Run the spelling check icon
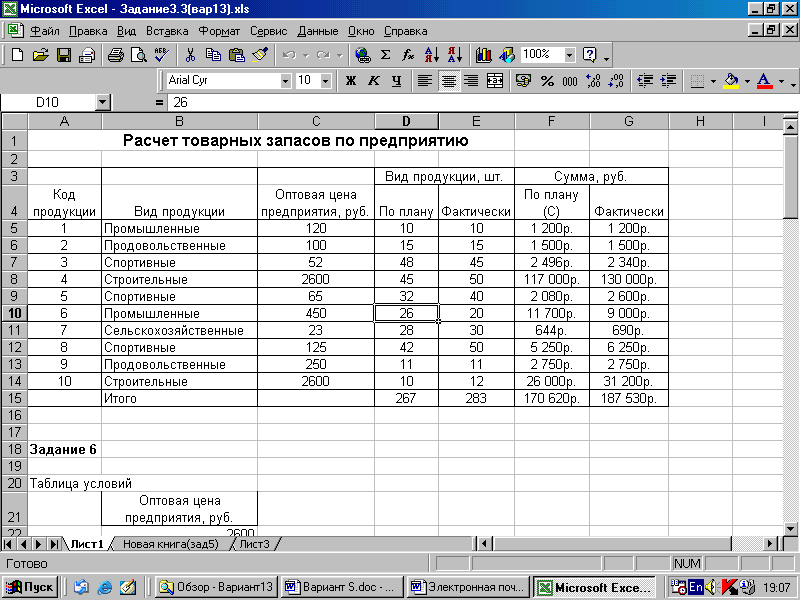The width and height of the screenshot is (800, 600). [162, 55]
